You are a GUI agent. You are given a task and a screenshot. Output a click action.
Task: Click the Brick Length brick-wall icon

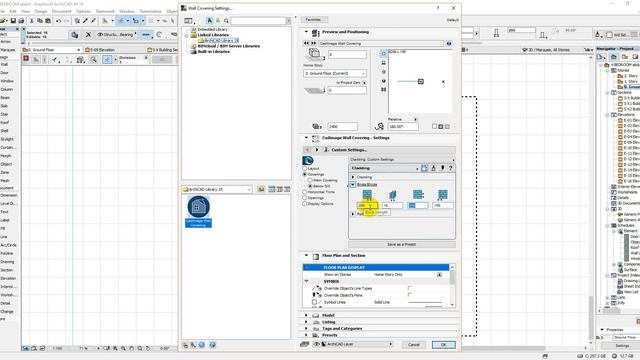[x=367, y=195]
